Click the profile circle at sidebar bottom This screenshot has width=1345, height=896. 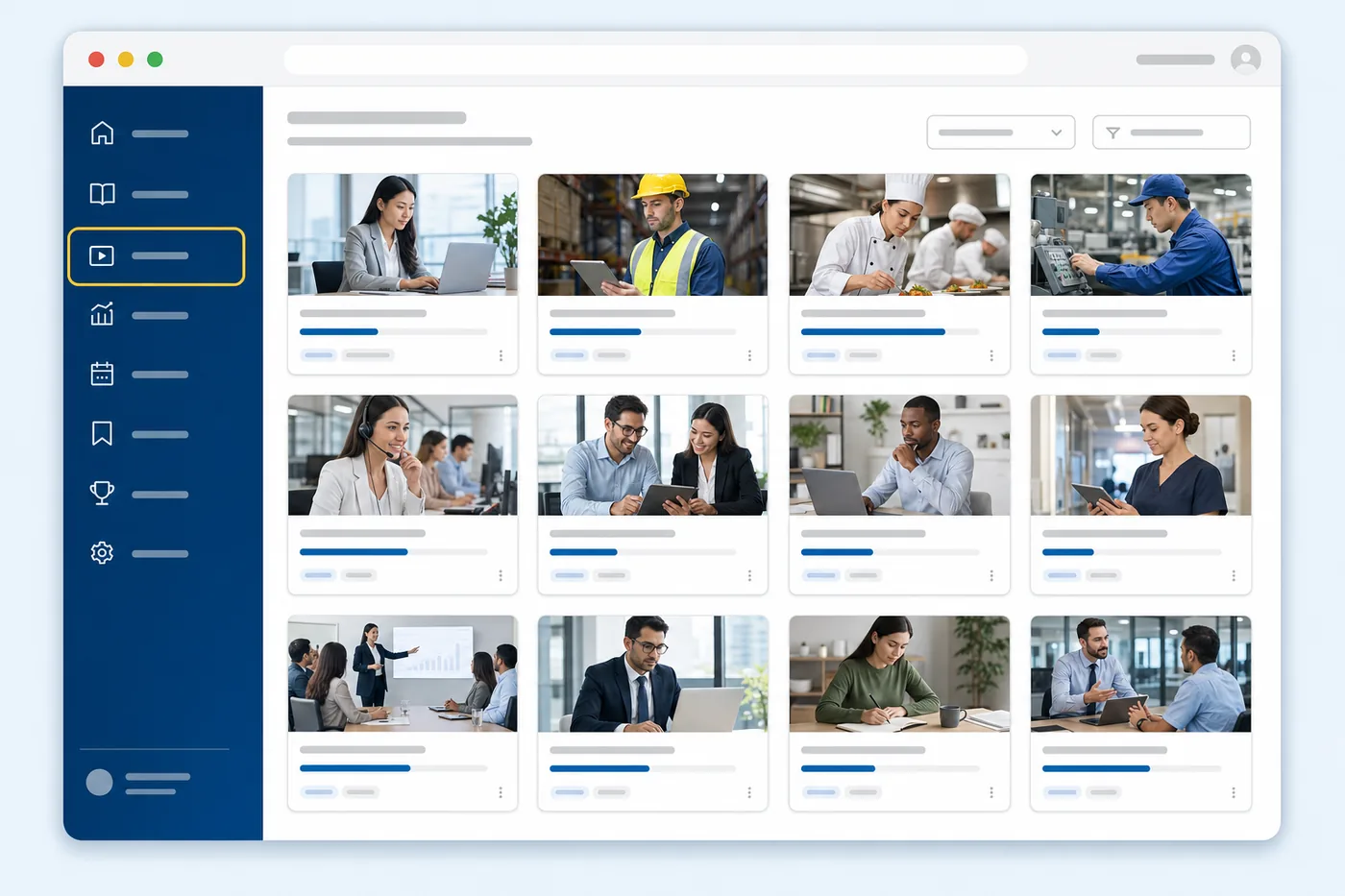click(x=99, y=783)
